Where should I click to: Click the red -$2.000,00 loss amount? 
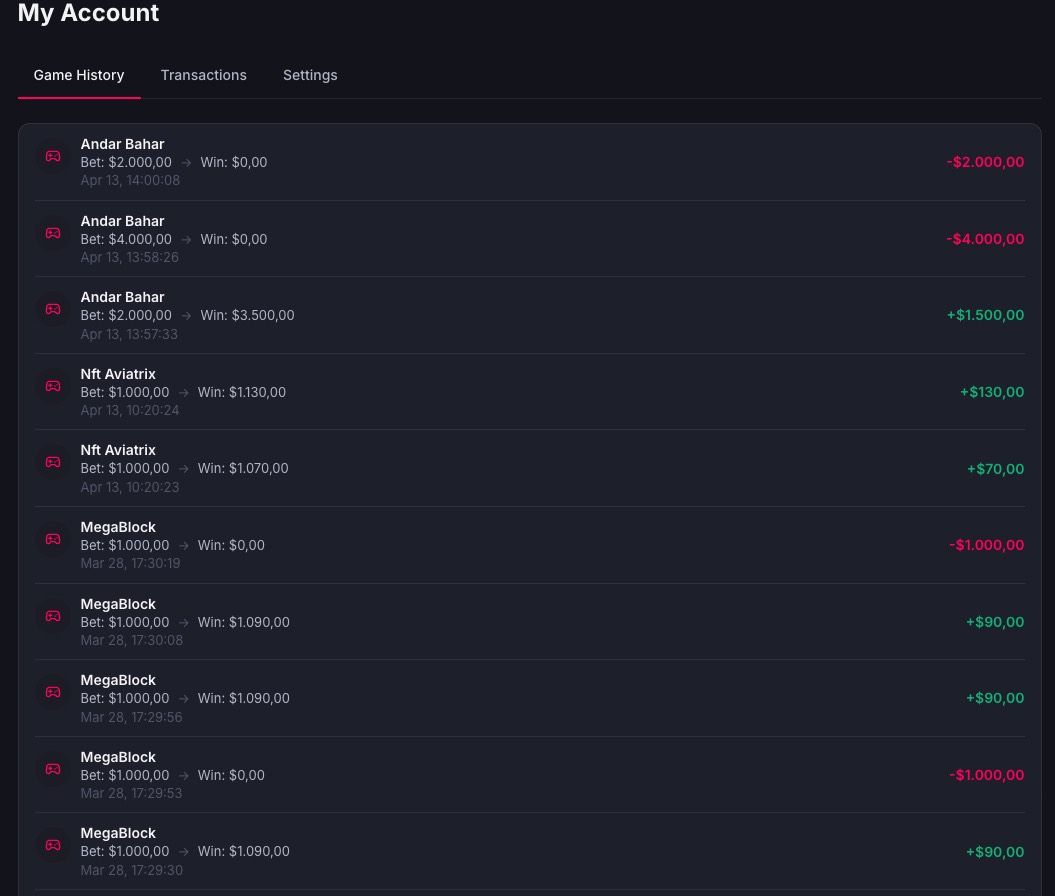[985, 162]
